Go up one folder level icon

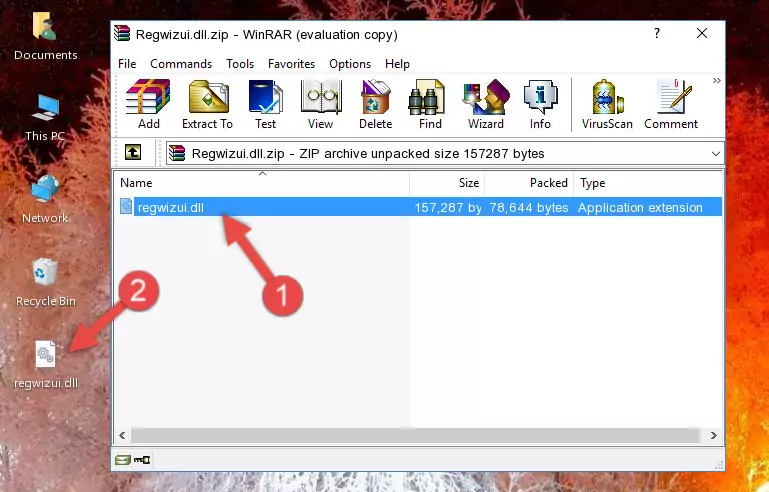[x=133, y=153]
